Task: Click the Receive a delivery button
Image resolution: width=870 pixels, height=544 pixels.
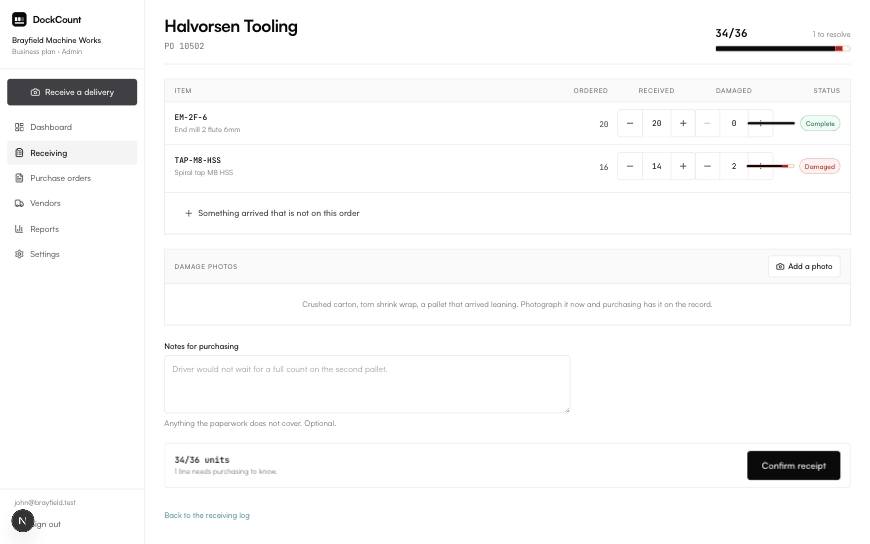Action: (x=72, y=92)
